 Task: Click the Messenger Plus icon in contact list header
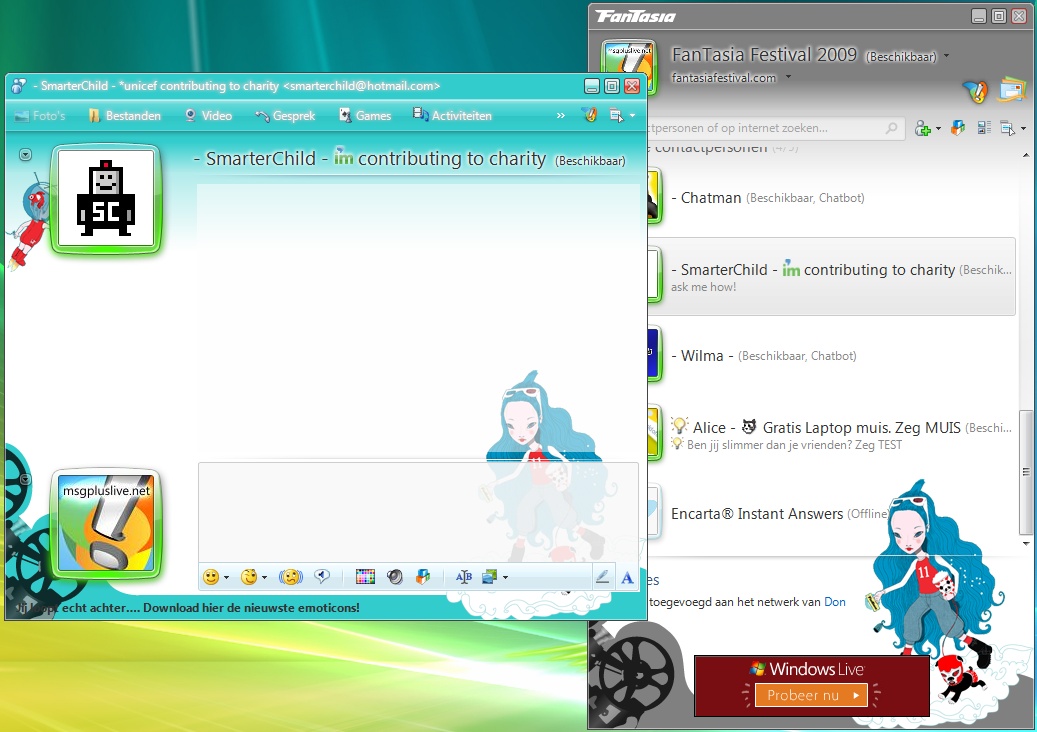click(974, 91)
